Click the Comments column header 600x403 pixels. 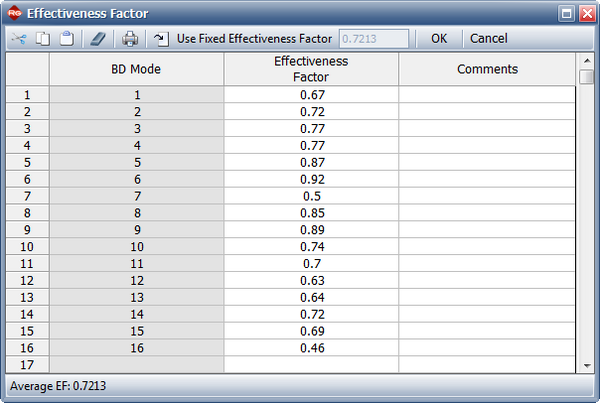487,69
